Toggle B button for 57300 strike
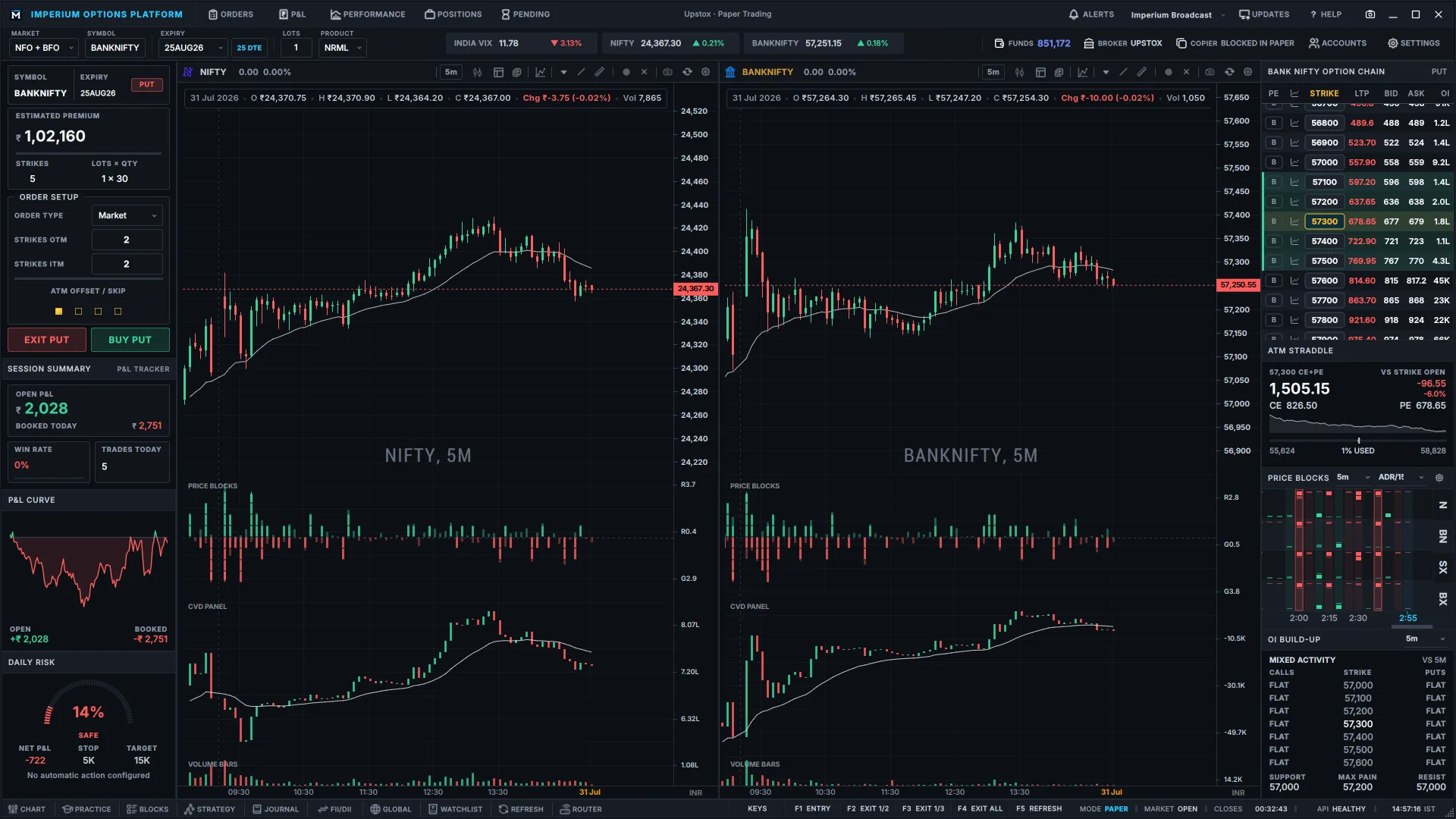This screenshot has width=1456, height=819. [1274, 221]
